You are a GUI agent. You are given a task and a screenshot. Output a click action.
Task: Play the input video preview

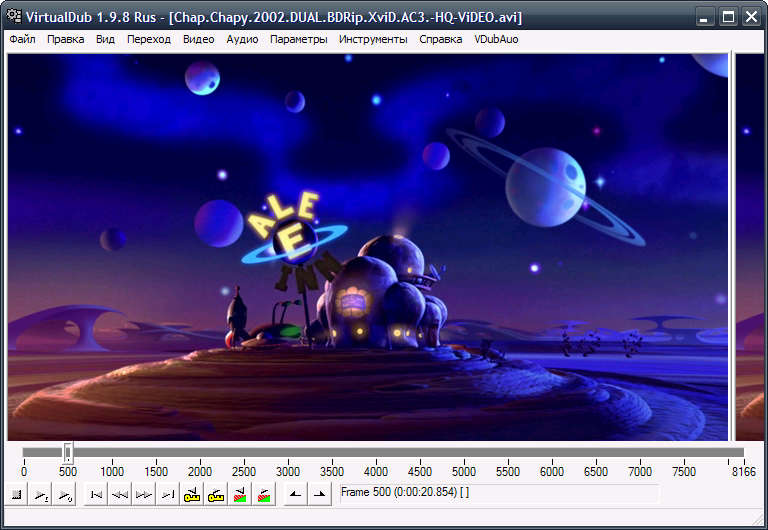(x=41, y=494)
